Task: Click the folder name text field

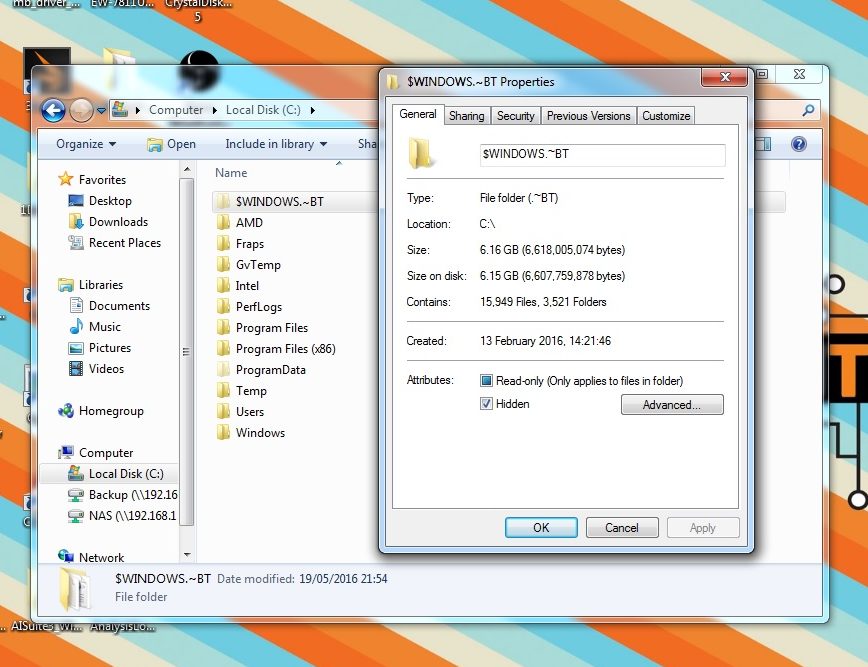Action: click(601, 154)
